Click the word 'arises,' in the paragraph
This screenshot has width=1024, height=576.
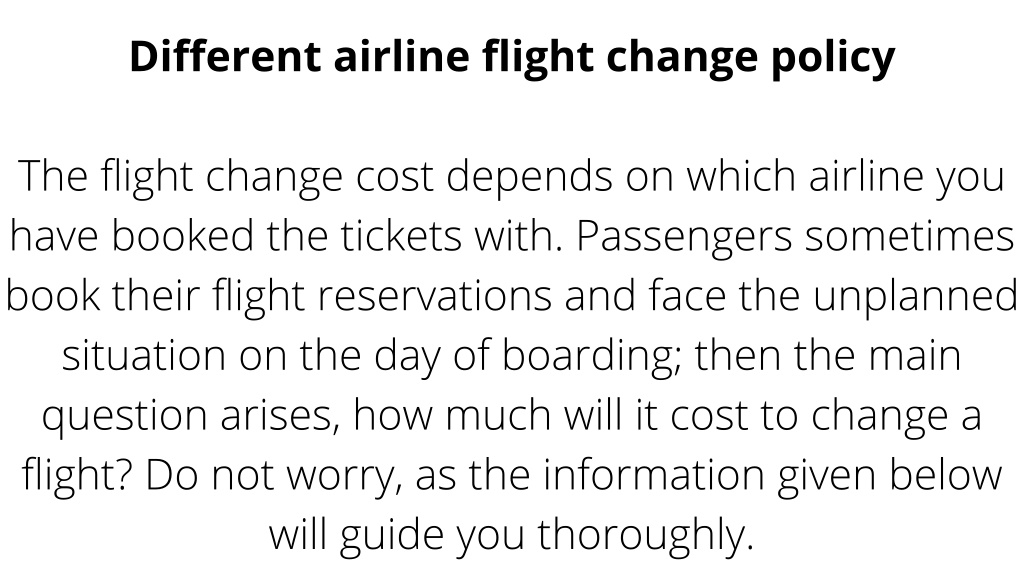(281, 416)
